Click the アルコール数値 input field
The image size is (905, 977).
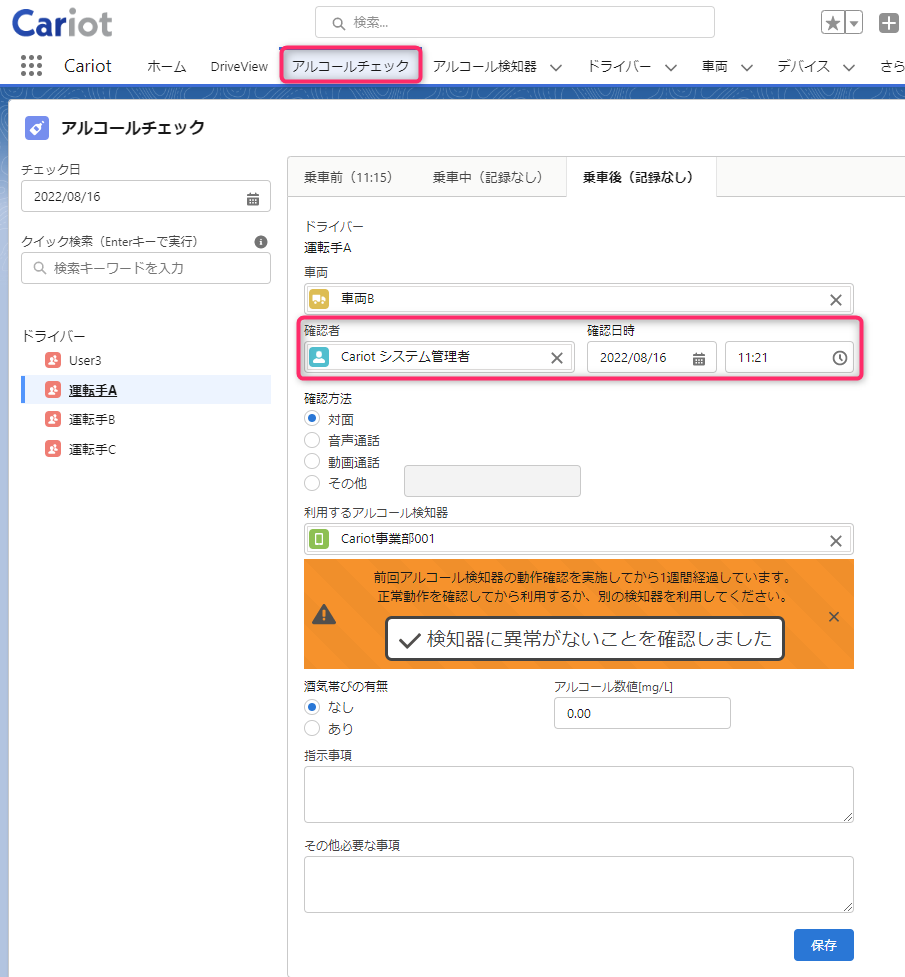click(642, 713)
